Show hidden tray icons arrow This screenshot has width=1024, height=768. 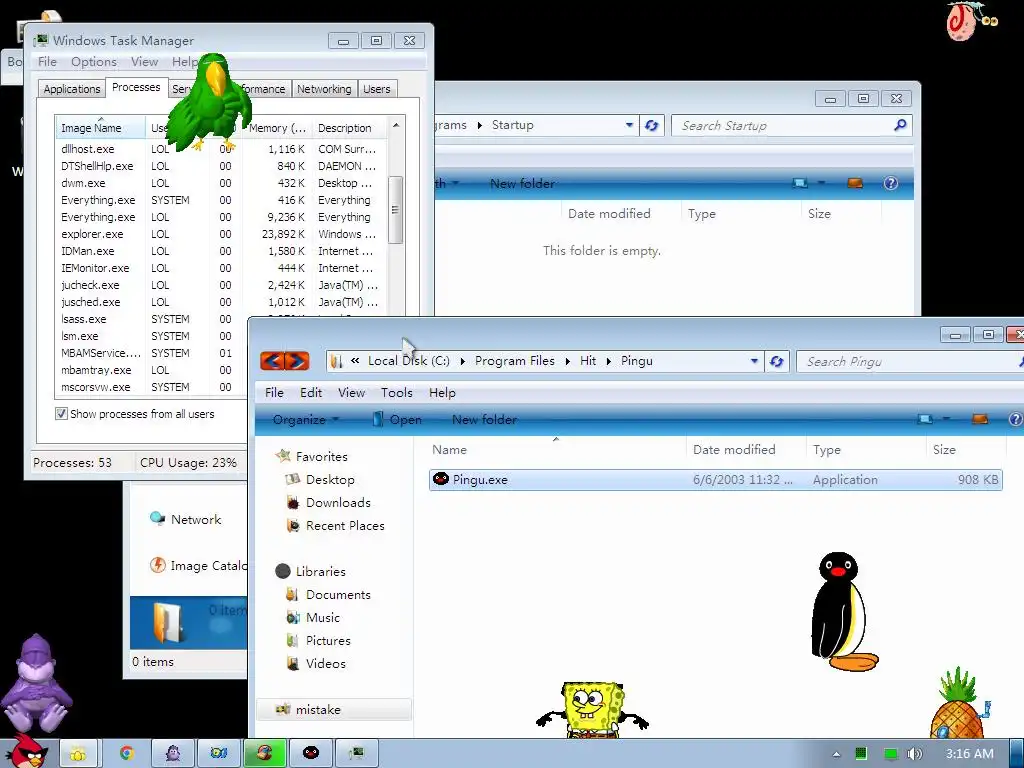(836, 754)
